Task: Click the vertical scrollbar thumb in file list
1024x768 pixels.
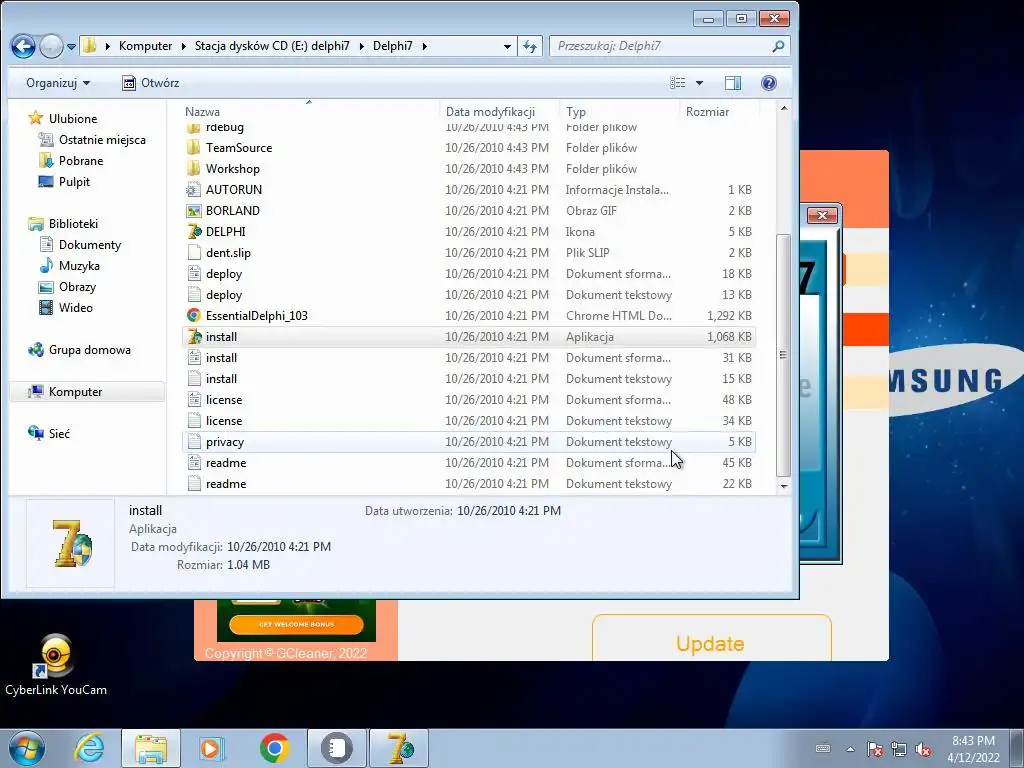Action: point(784,356)
